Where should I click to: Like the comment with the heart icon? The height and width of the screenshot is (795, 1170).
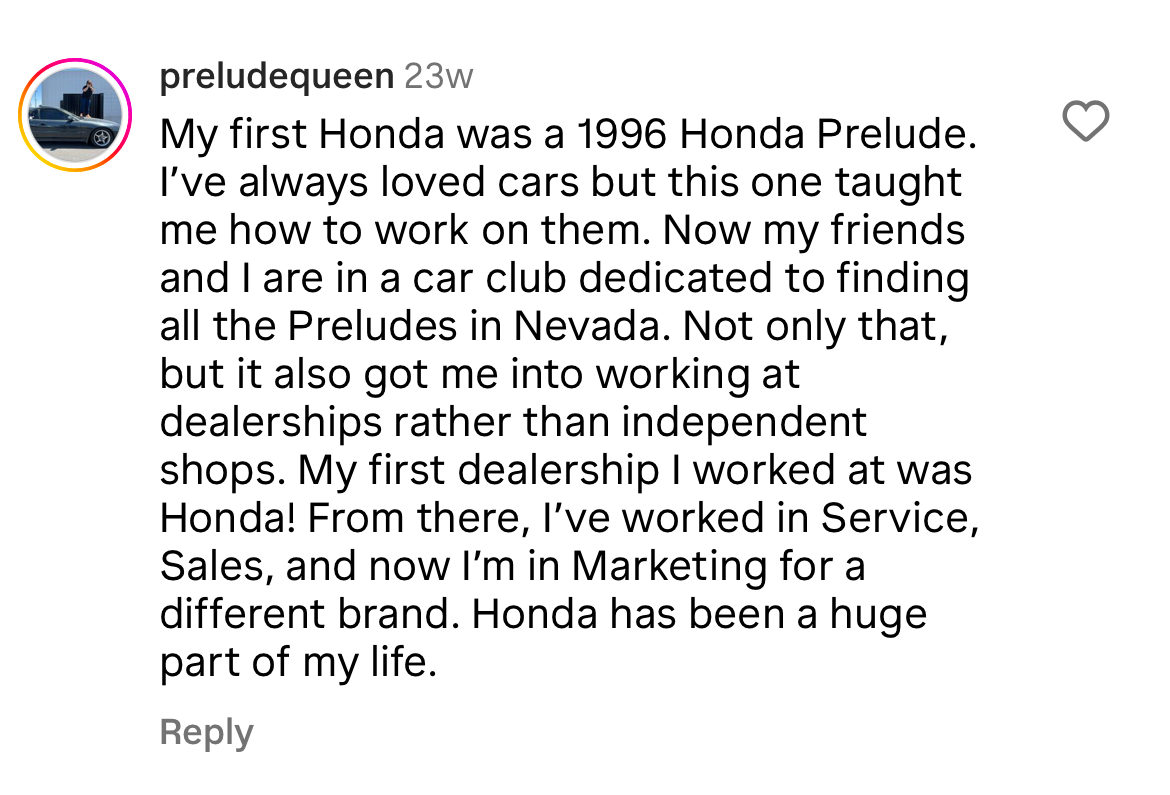pyautogui.click(x=1084, y=122)
